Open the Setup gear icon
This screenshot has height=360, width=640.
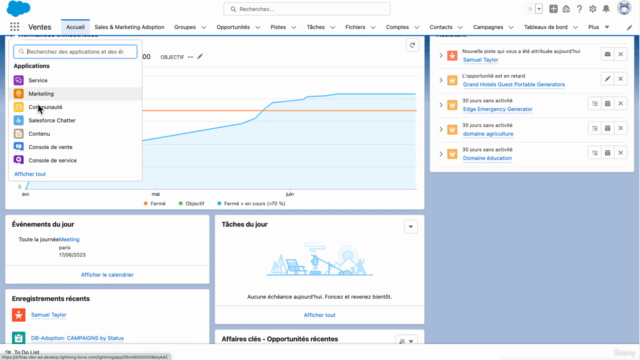593,9
